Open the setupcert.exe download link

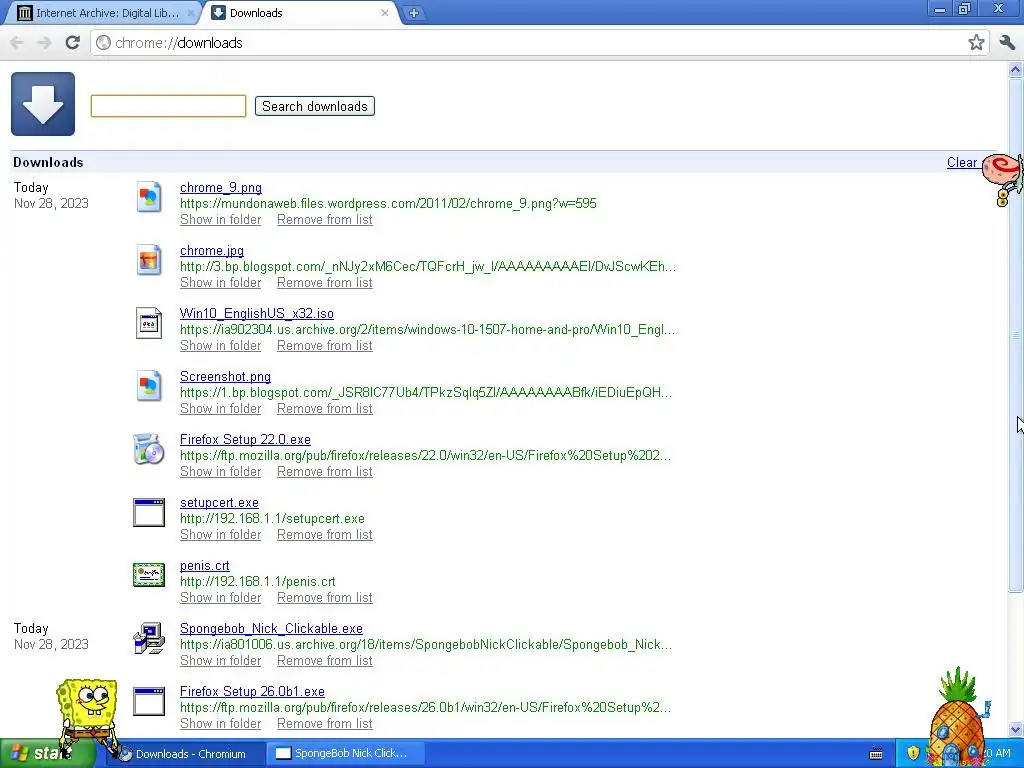(219, 503)
